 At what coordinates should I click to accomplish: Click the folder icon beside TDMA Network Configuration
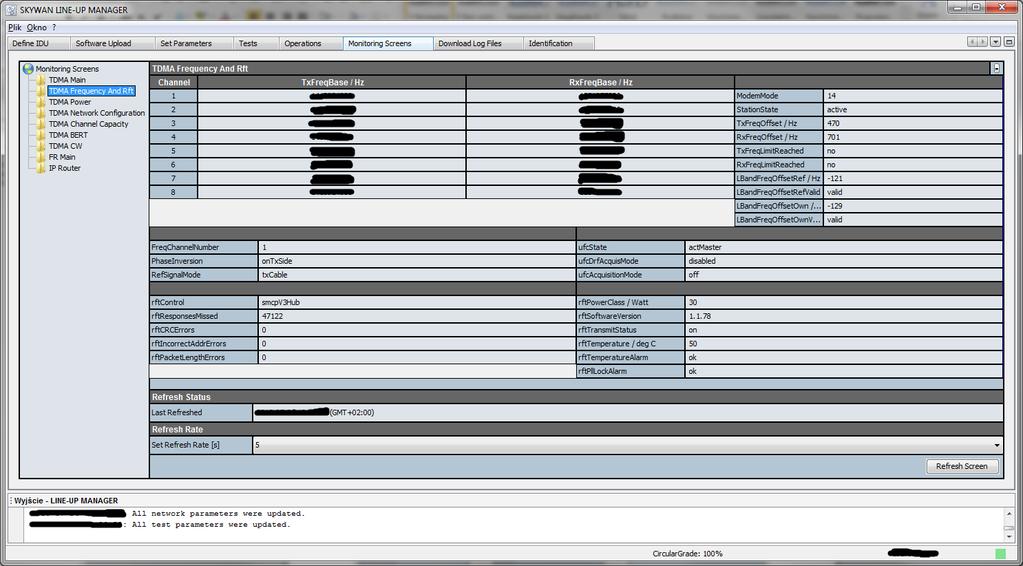point(41,113)
